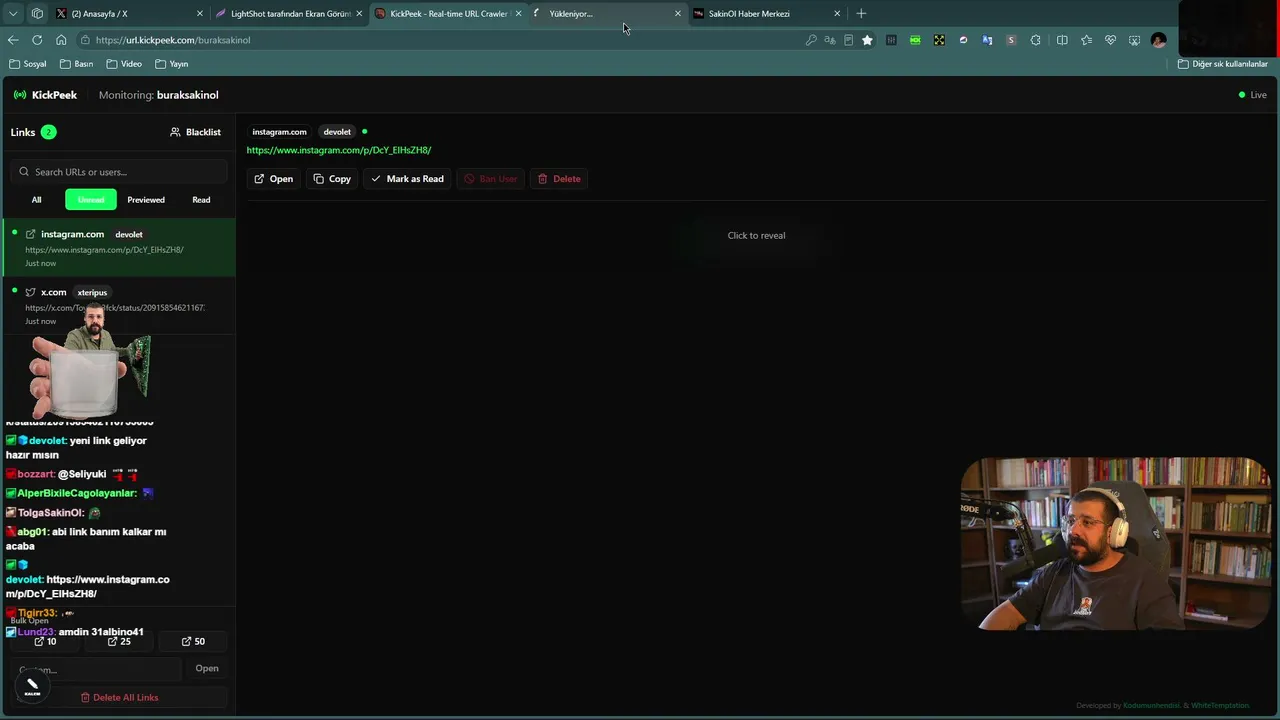This screenshot has height=720, width=1280.
Task: Delete the selected link
Action: tap(559, 179)
